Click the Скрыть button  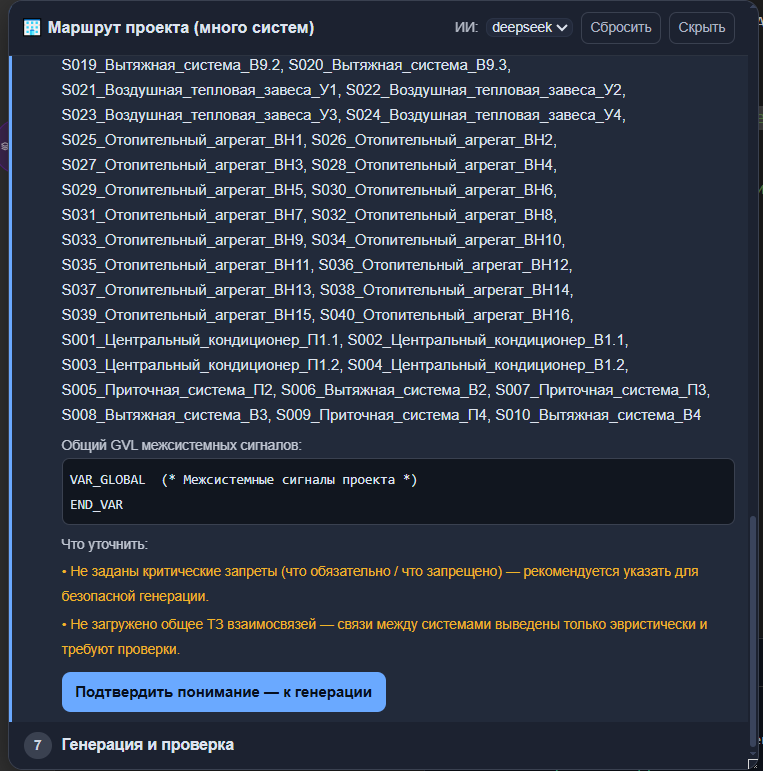[702, 28]
